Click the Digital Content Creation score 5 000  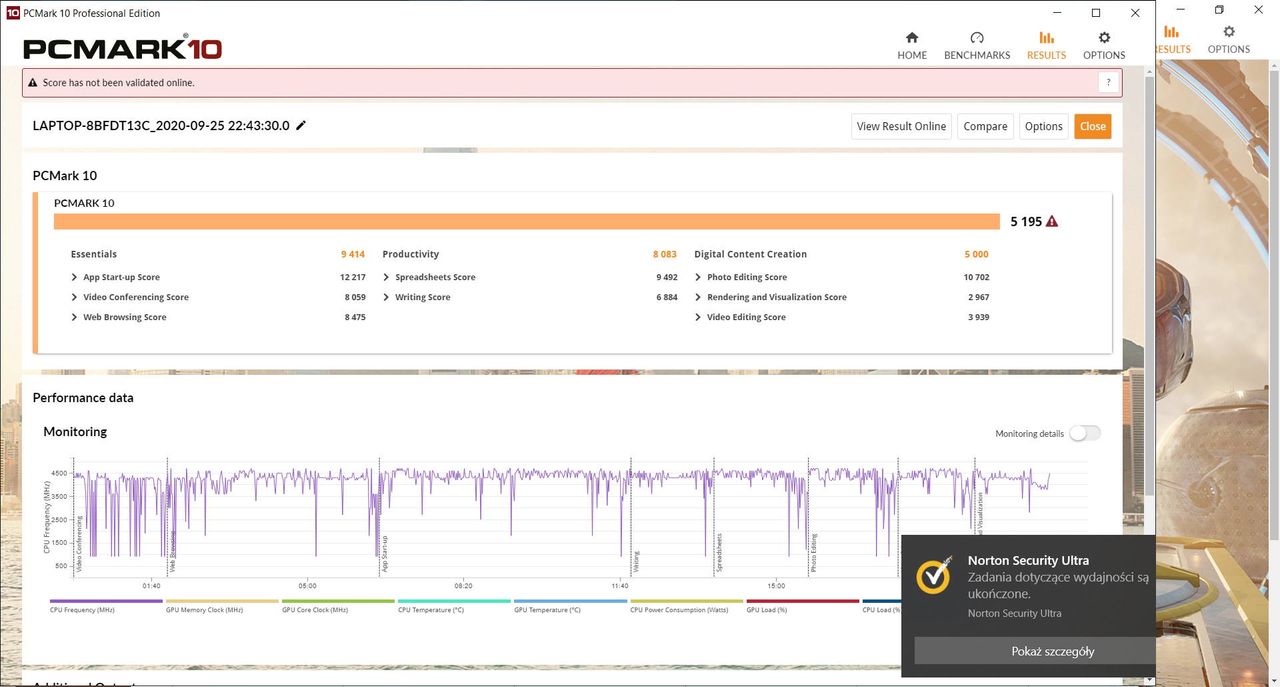[x=976, y=254]
